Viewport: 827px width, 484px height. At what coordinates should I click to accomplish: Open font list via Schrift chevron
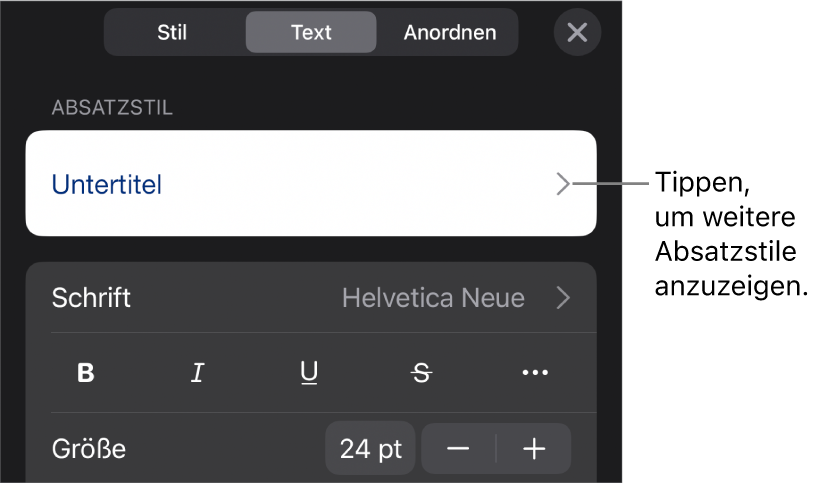564,297
